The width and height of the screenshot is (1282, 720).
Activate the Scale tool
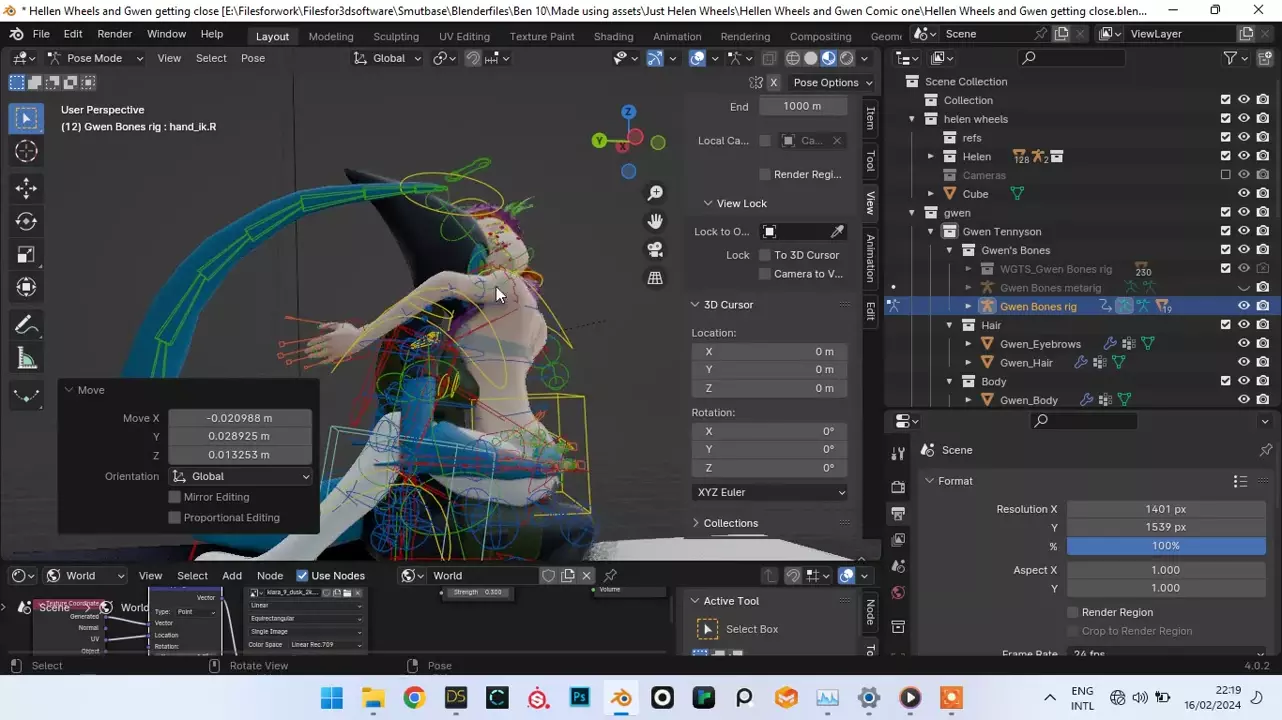27,255
